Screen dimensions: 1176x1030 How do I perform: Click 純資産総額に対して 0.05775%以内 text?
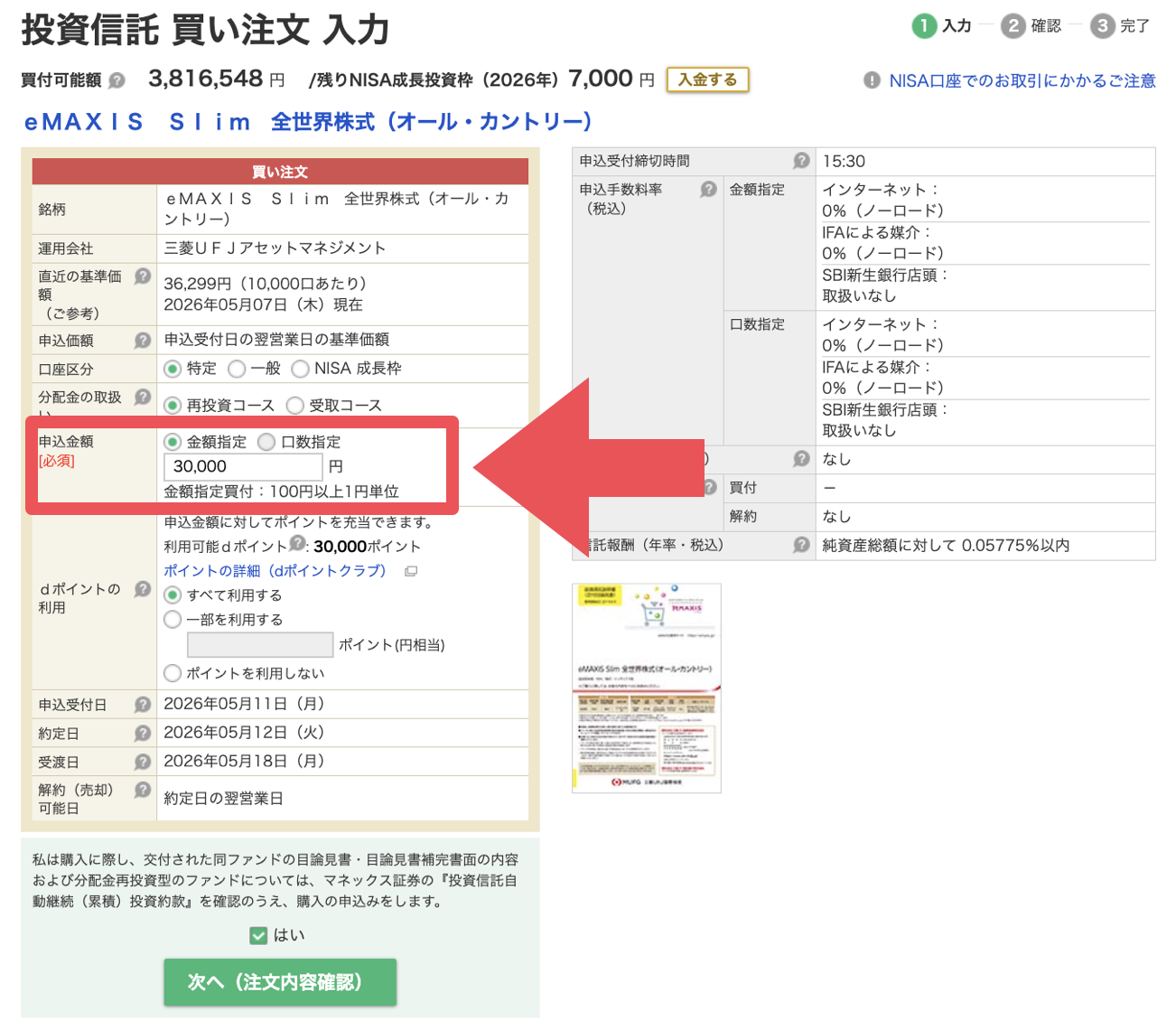click(946, 546)
